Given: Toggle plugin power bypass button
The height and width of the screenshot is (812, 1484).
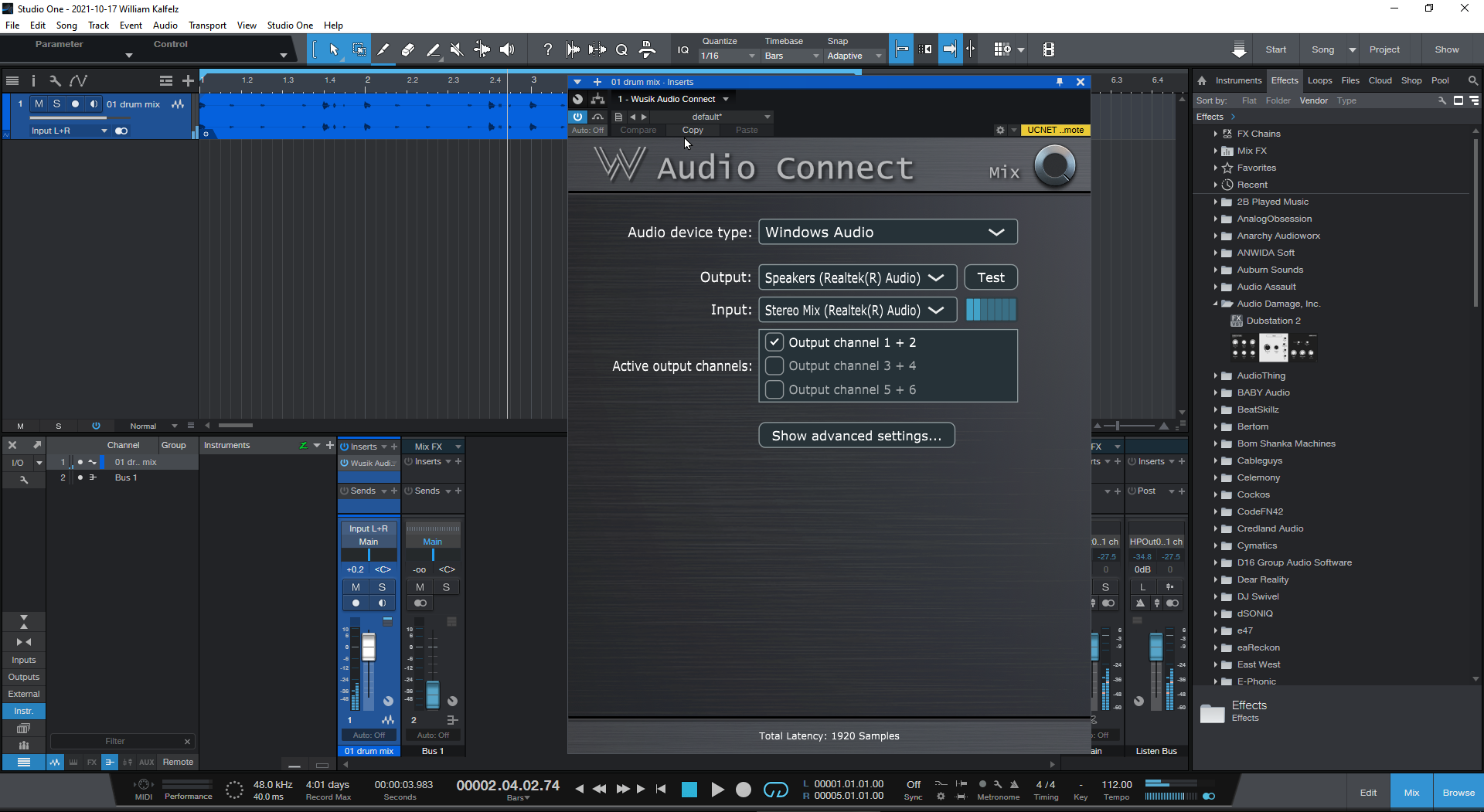Looking at the screenshot, I should 578,117.
